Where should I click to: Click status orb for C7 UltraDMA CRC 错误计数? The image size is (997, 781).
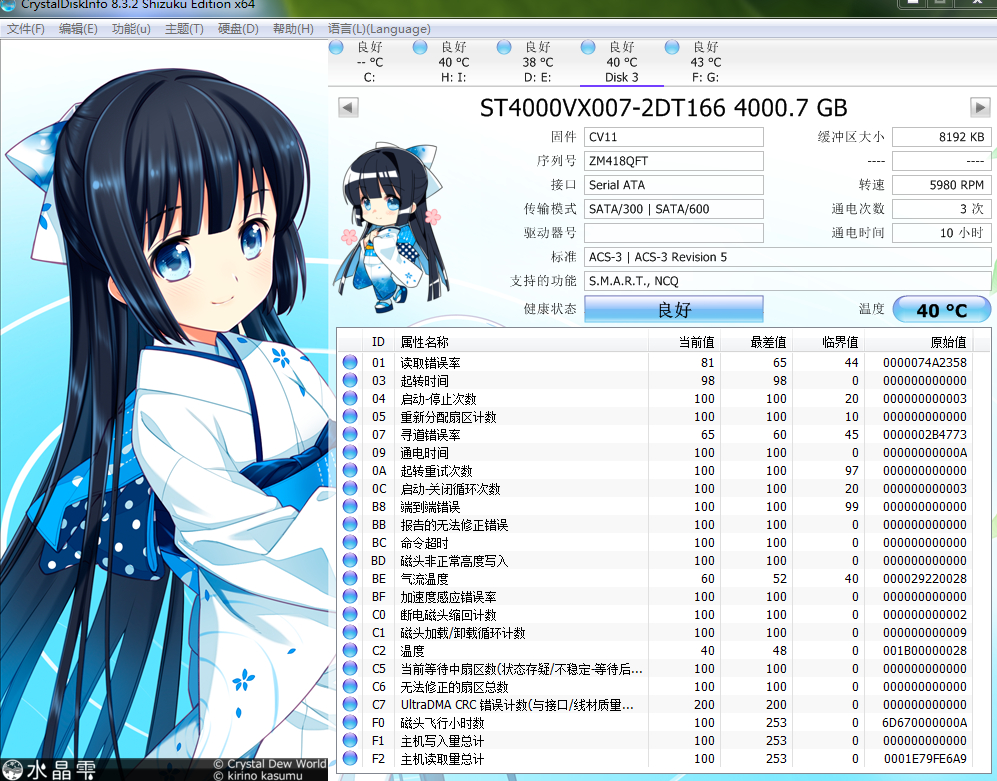coord(350,704)
